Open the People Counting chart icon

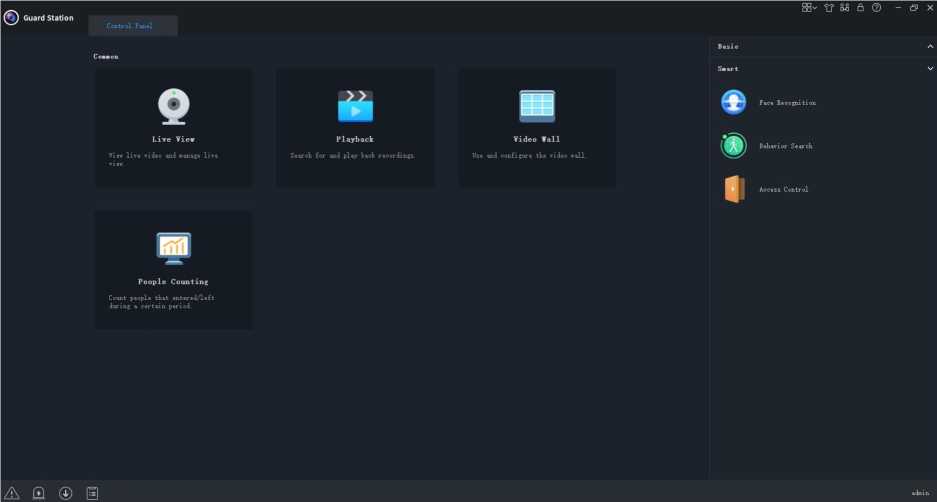pyautogui.click(x=173, y=248)
